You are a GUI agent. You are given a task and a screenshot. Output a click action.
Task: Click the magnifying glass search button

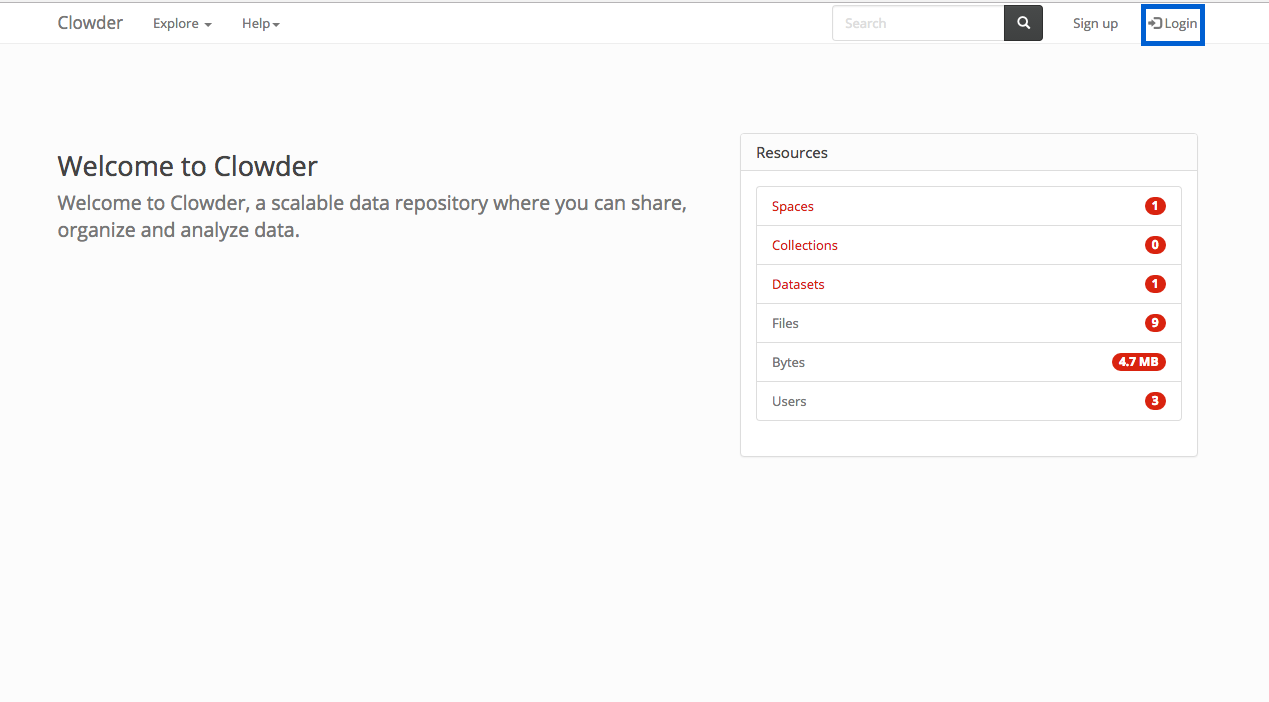point(1023,23)
